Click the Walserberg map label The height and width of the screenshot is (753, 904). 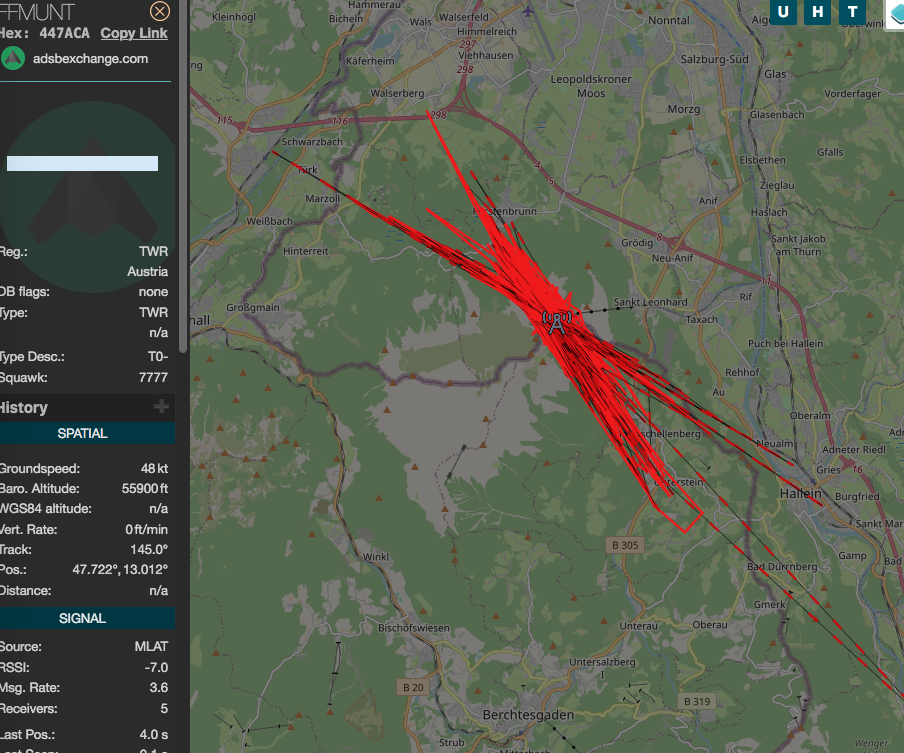[x=397, y=93]
